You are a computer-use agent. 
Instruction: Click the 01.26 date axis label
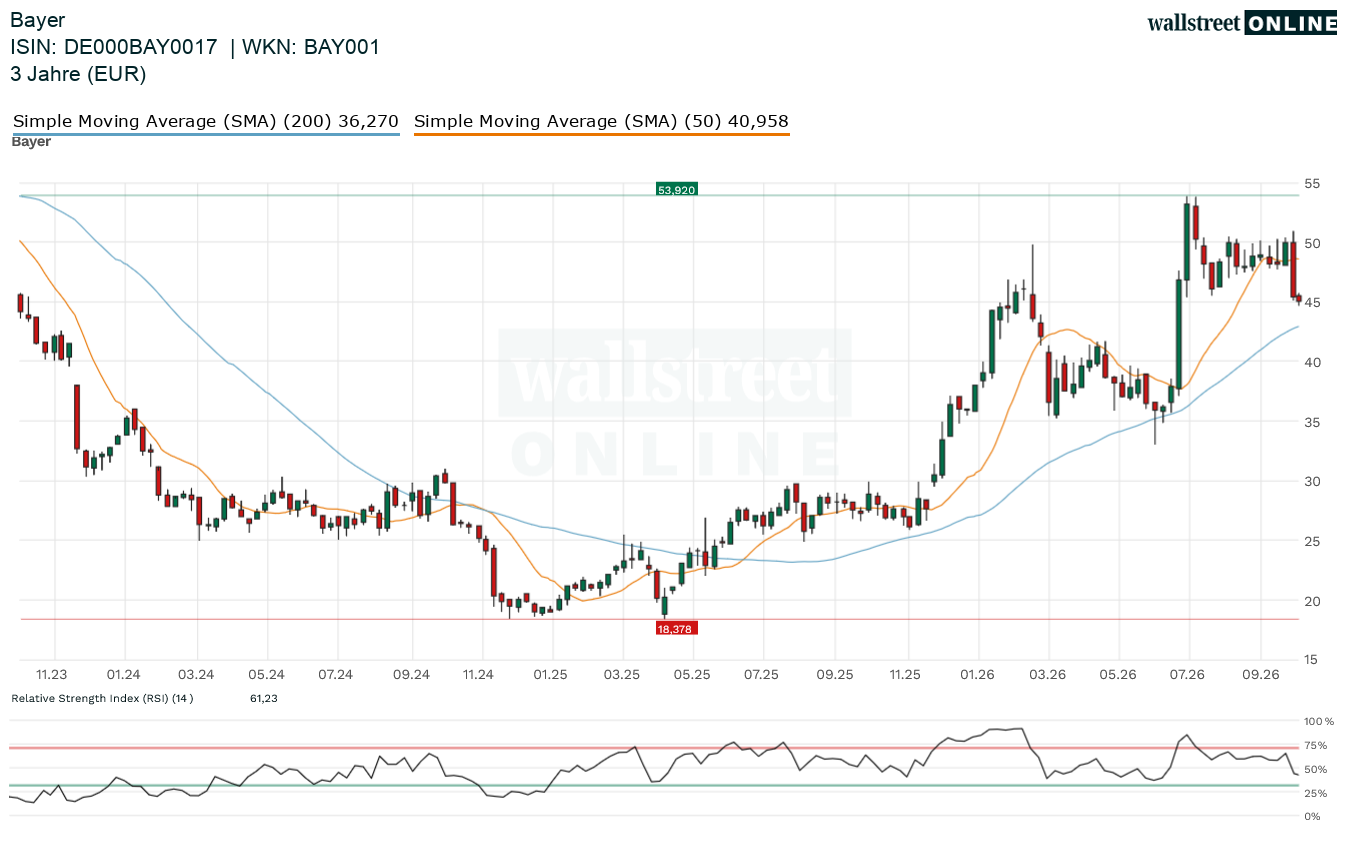point(976,675)
